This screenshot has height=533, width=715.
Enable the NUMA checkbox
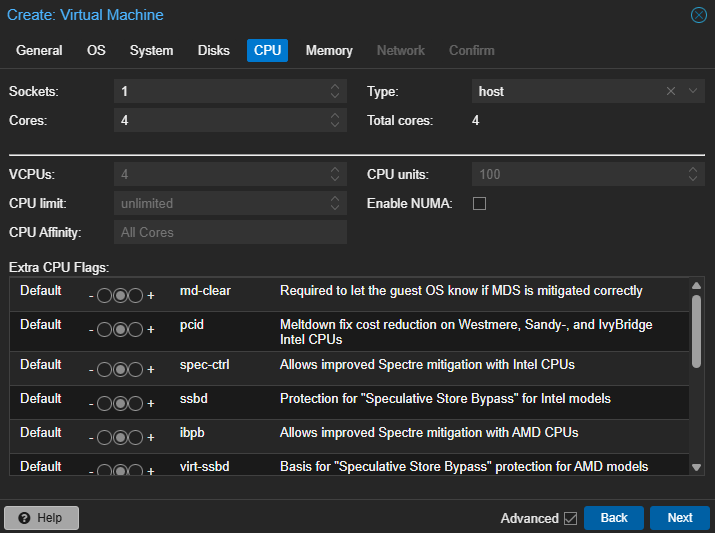[x=479, y=203]
